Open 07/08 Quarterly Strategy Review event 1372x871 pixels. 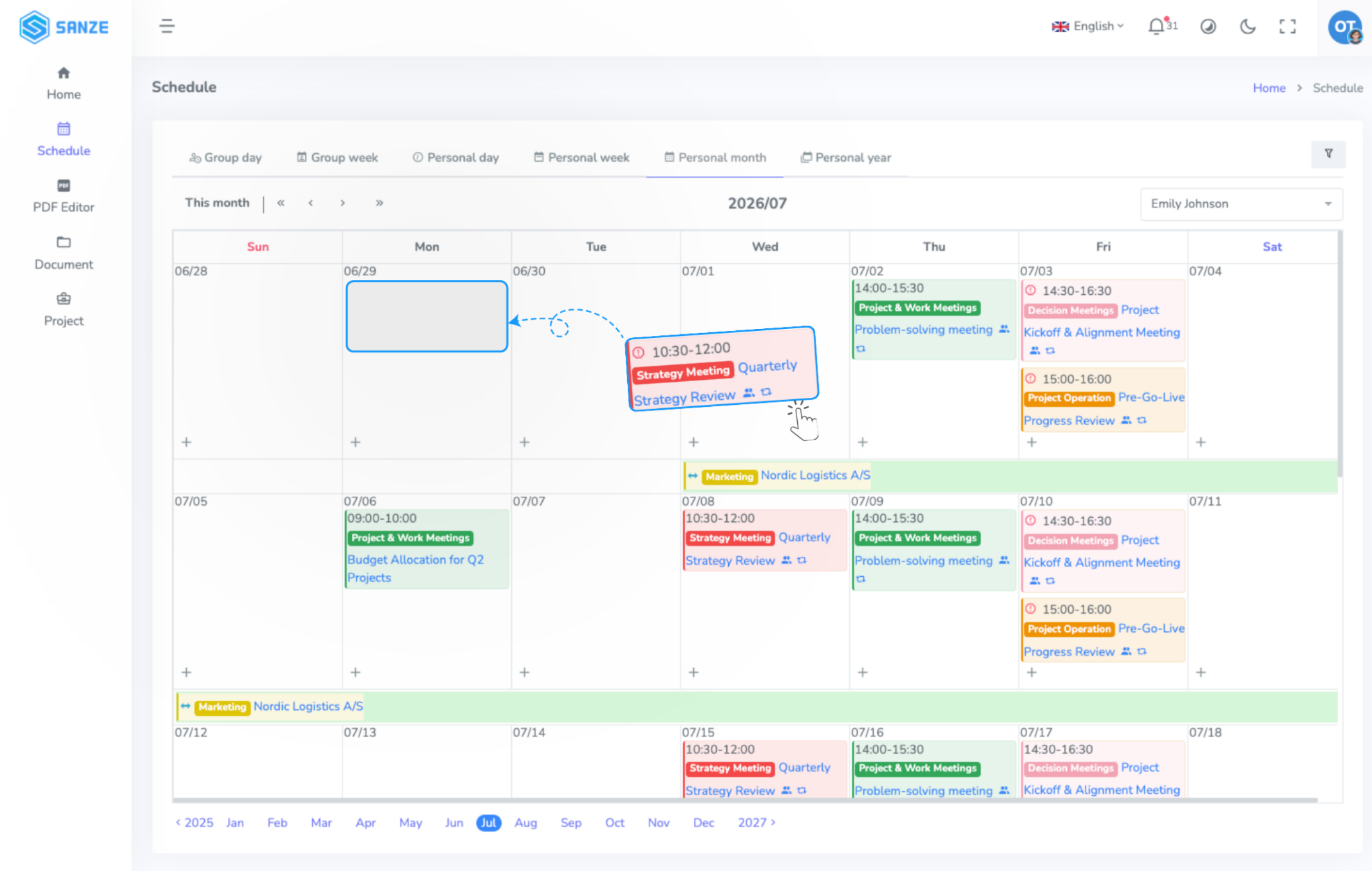pyautogui.click(x=765, y=540)
